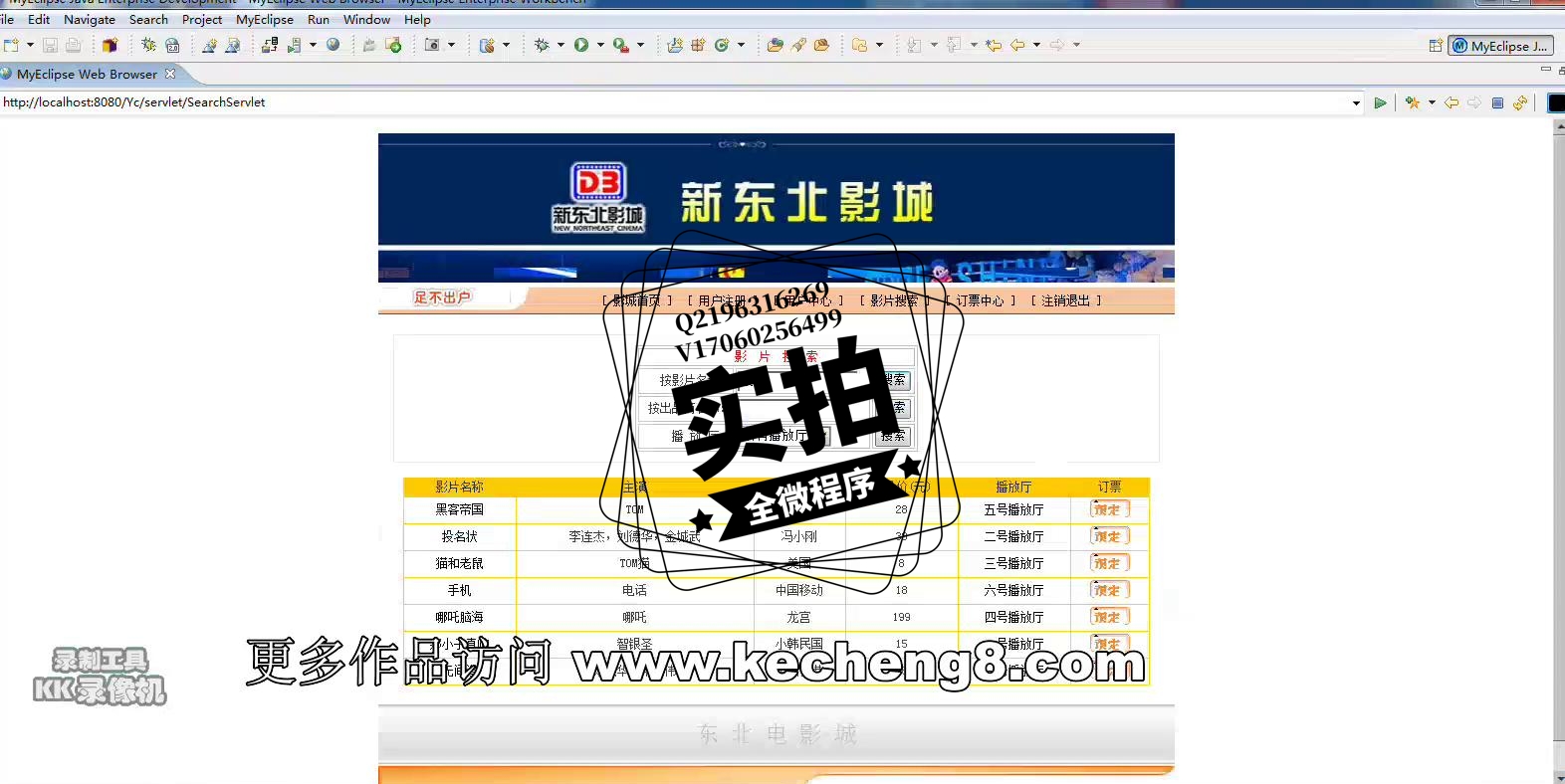Image resolution: width=1565 pixels, height=784 pixels.
Task: Expand the Debug dropdown arrow
Action: click(560, 45)
